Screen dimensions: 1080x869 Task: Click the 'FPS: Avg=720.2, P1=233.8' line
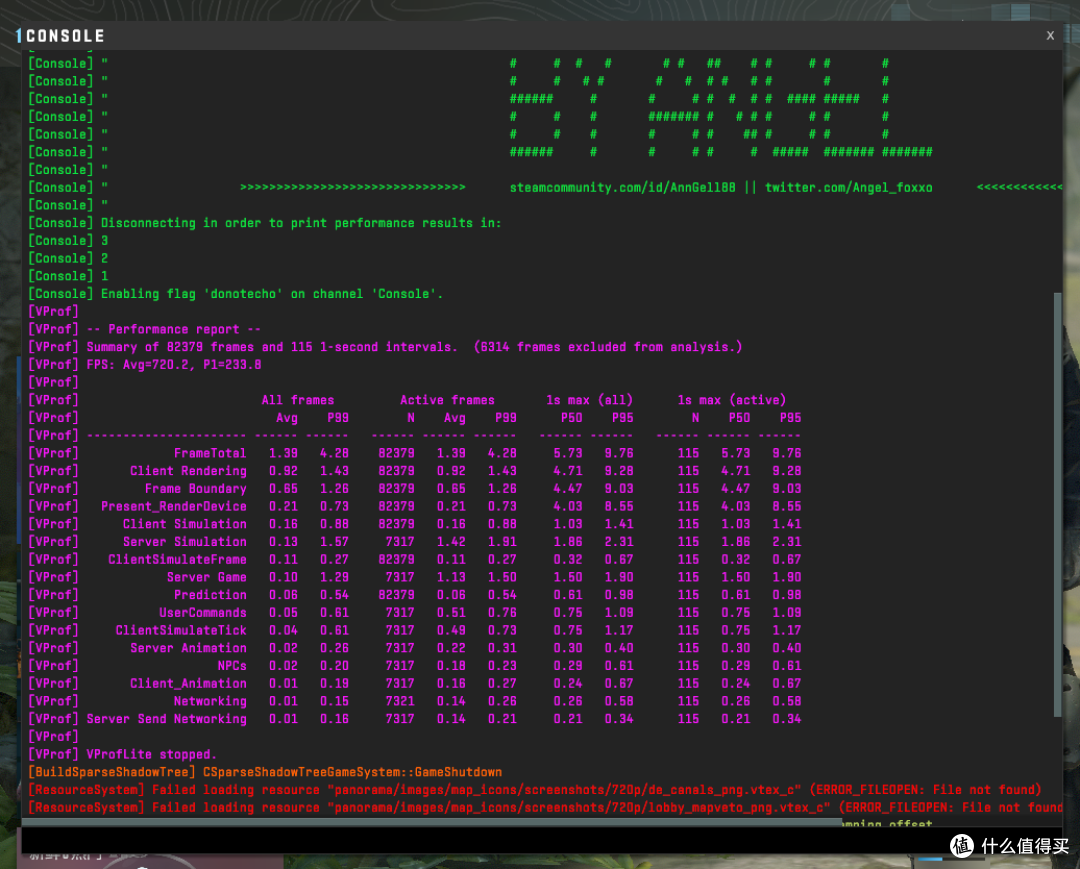pos(145,365)
